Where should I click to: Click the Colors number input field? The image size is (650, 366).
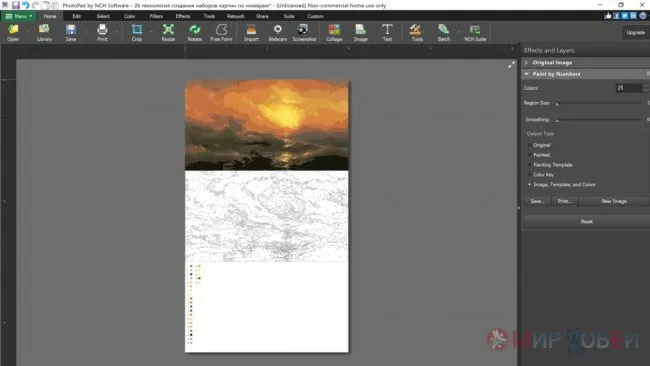(628, 88)
